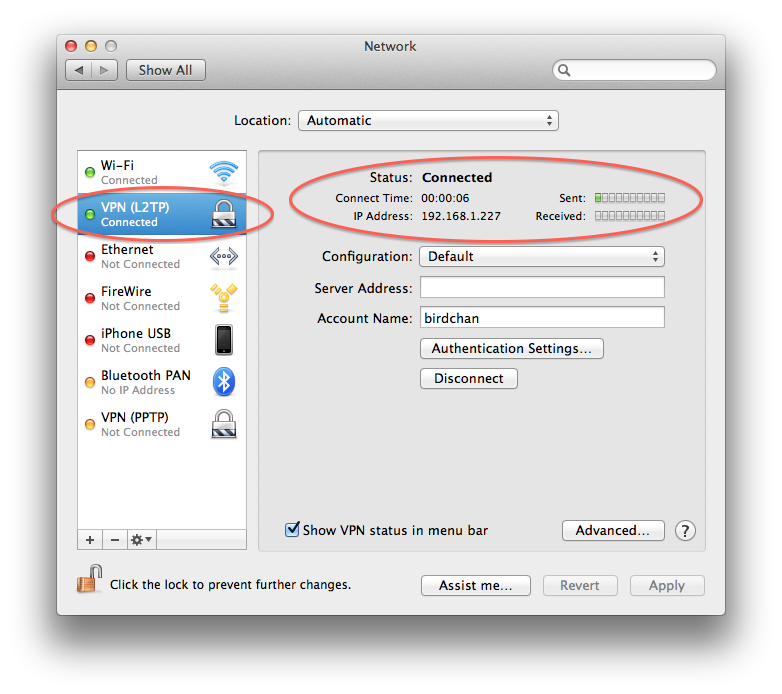The image size is (782, 694).
Task: Click the Bluetooth PAN icon
Action: 224,382
